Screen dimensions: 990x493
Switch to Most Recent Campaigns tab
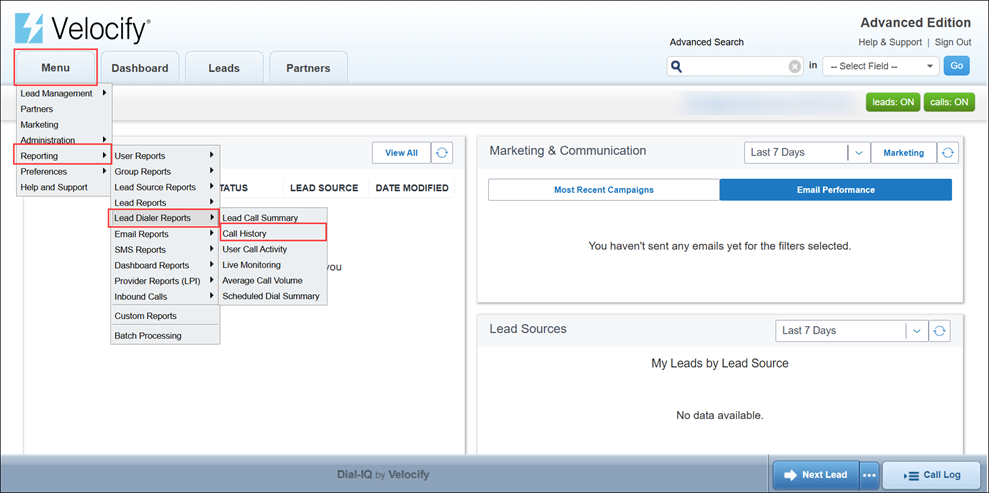point(604,189)
